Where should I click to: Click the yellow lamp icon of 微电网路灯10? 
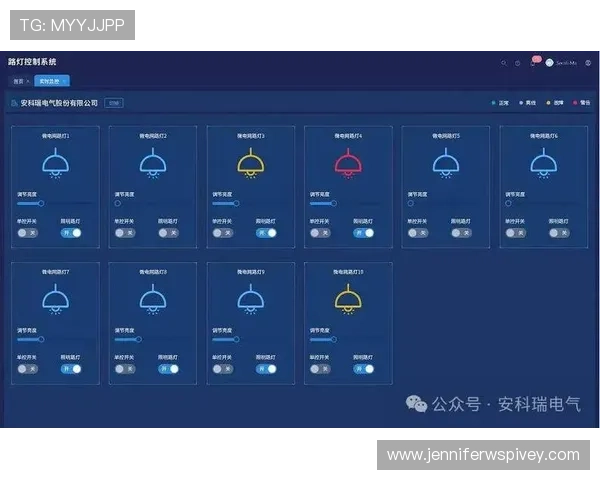pyautogui.click(x=348, y=298)
